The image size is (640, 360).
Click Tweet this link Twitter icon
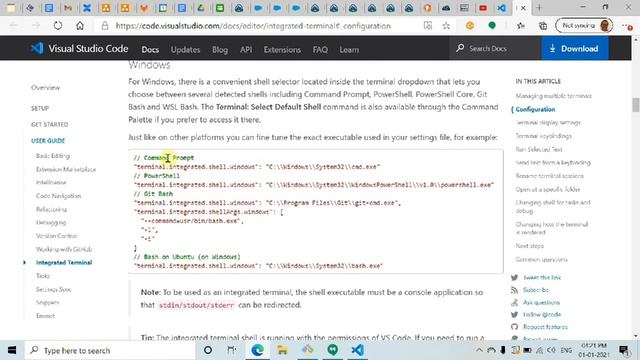coord(514,278)
